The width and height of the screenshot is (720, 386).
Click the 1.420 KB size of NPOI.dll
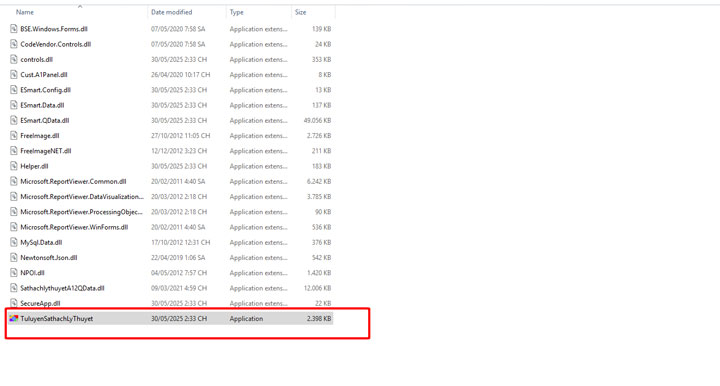[x=319, y=273]
